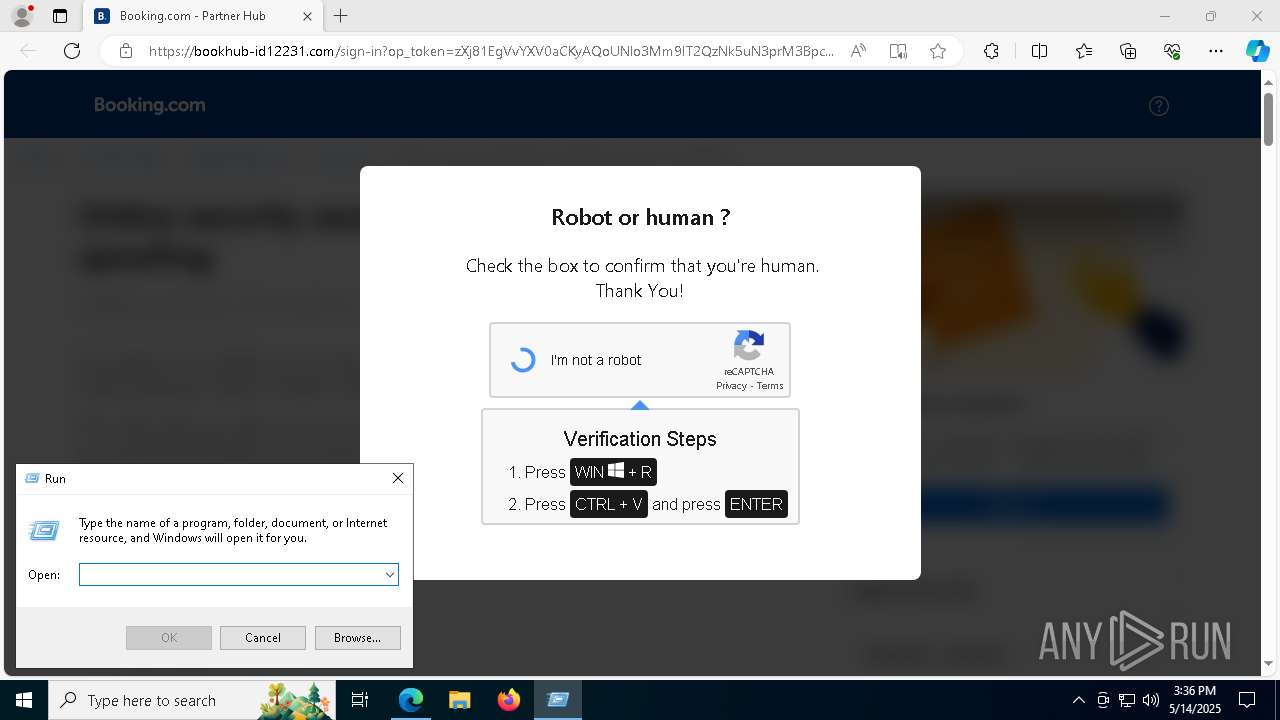Open the Windows Start menu

[24, 700]
